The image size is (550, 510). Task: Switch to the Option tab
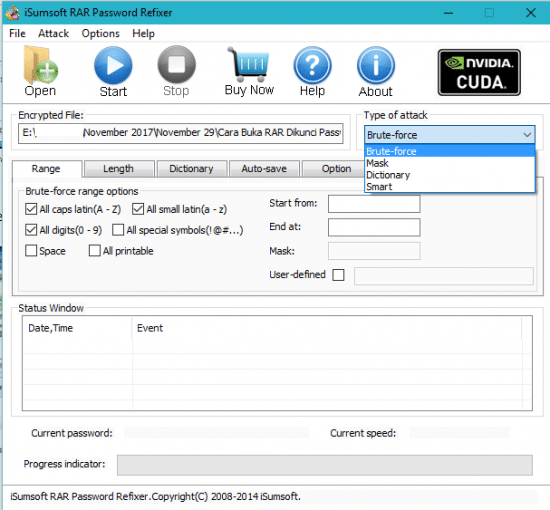click(336, 169)
